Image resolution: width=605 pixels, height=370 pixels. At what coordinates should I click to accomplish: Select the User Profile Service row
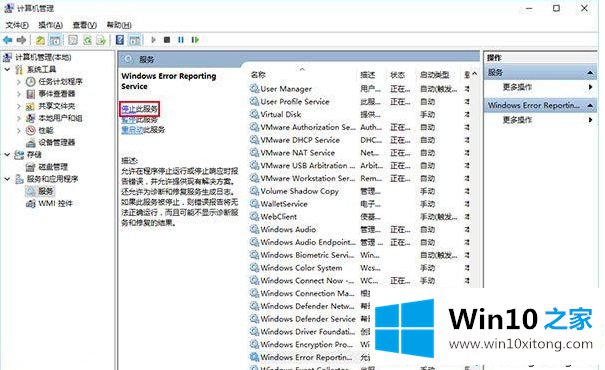pos(359,101)
